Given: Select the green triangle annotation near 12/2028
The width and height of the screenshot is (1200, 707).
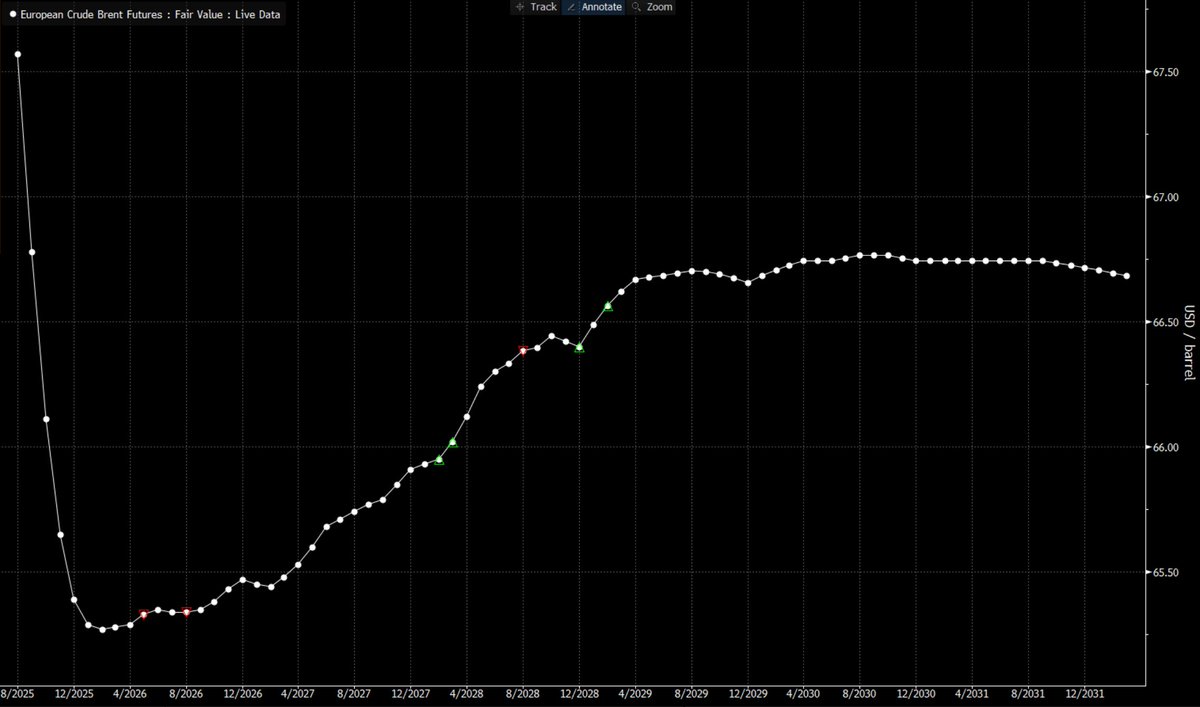Looking at the screenshot, I should point(578,349).
